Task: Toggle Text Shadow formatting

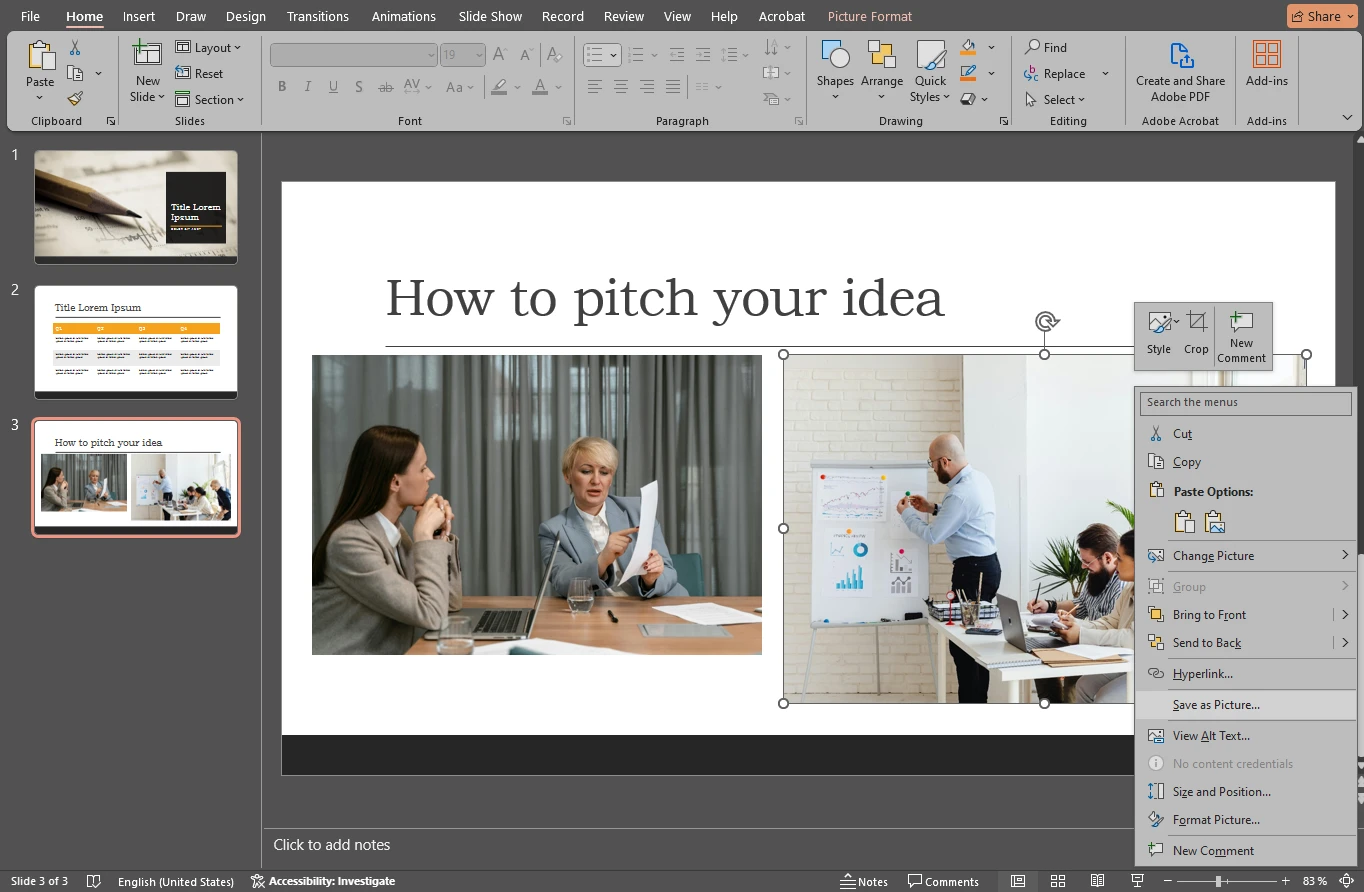Action: [x=359, y=87]
